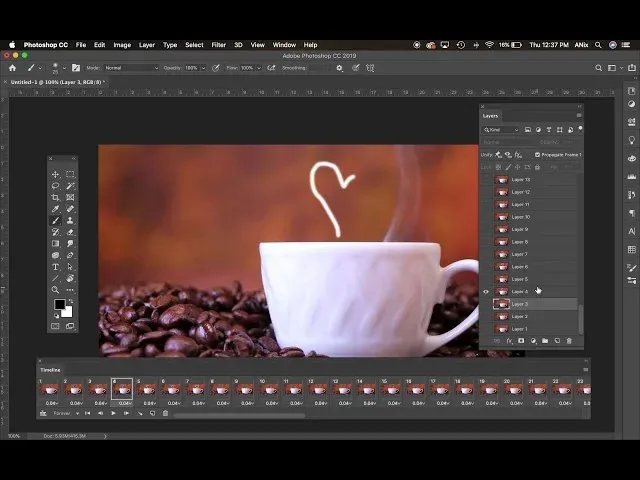
Task: Add layer mask icon in Layers panel
Action: coord(521,341)
